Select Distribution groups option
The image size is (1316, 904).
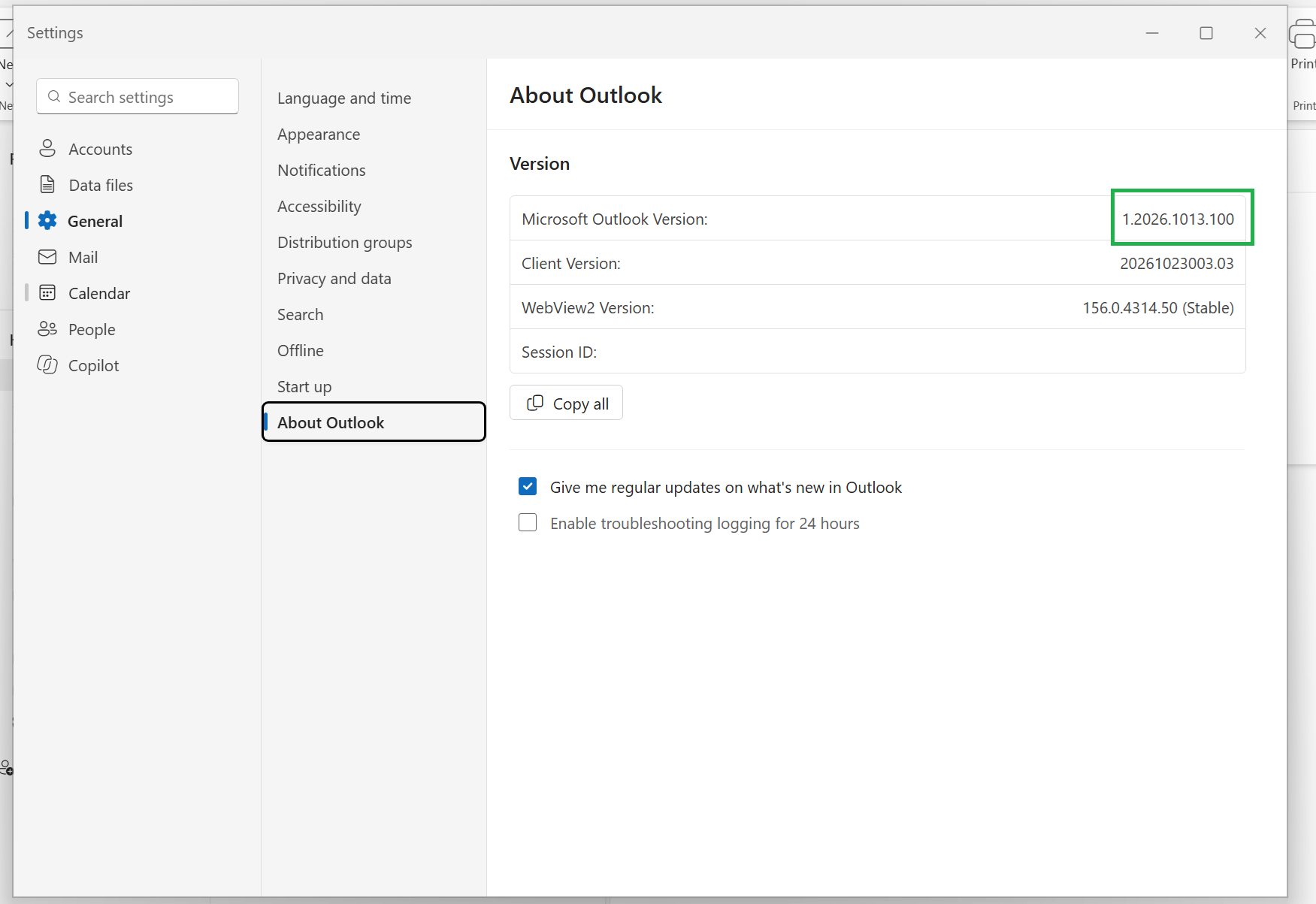click(345, 243)
